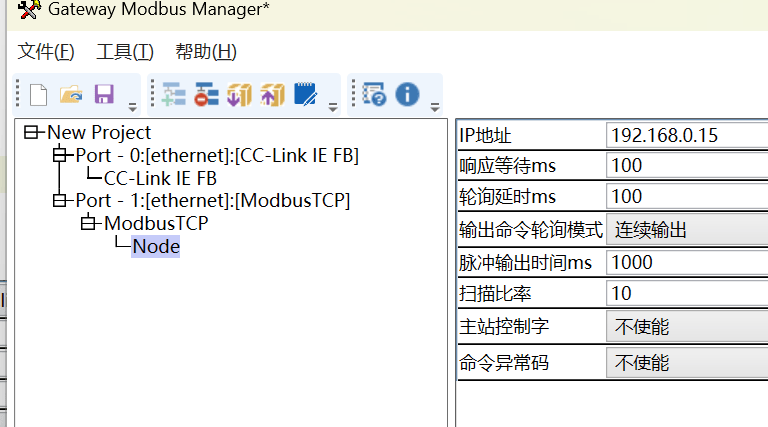This screenshot has height=427, width=768.
Task: Click the 扫描比率 value field
Action: tap(687, 293)
